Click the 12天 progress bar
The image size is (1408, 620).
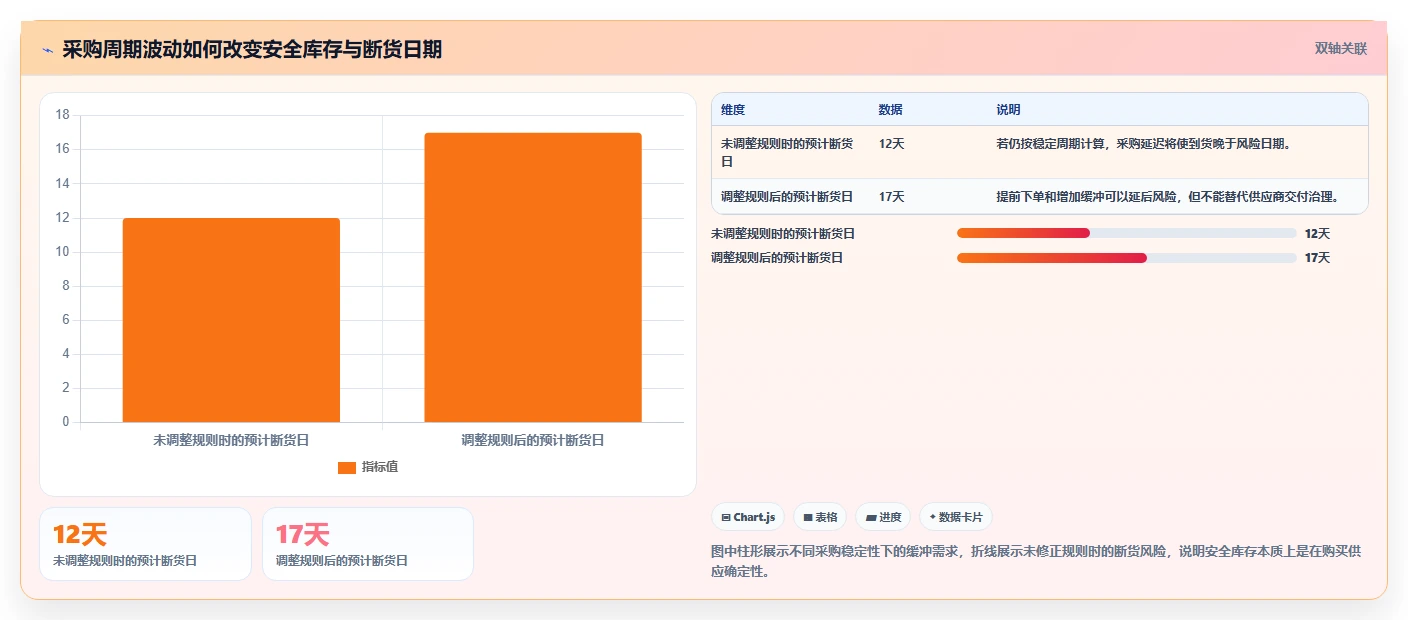[1126, 233]
